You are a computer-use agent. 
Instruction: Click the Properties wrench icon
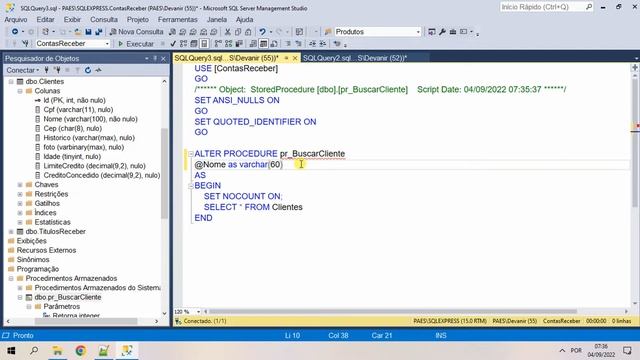(x=442, y=32)
